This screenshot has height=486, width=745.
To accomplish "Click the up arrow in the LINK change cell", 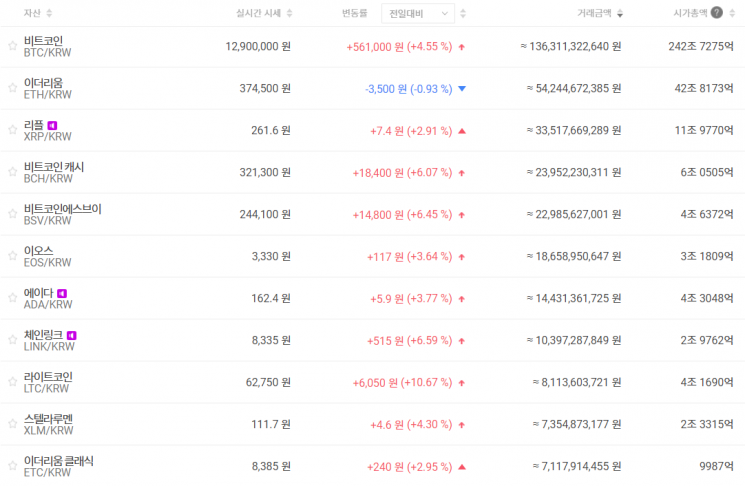I will coord(461,341).
